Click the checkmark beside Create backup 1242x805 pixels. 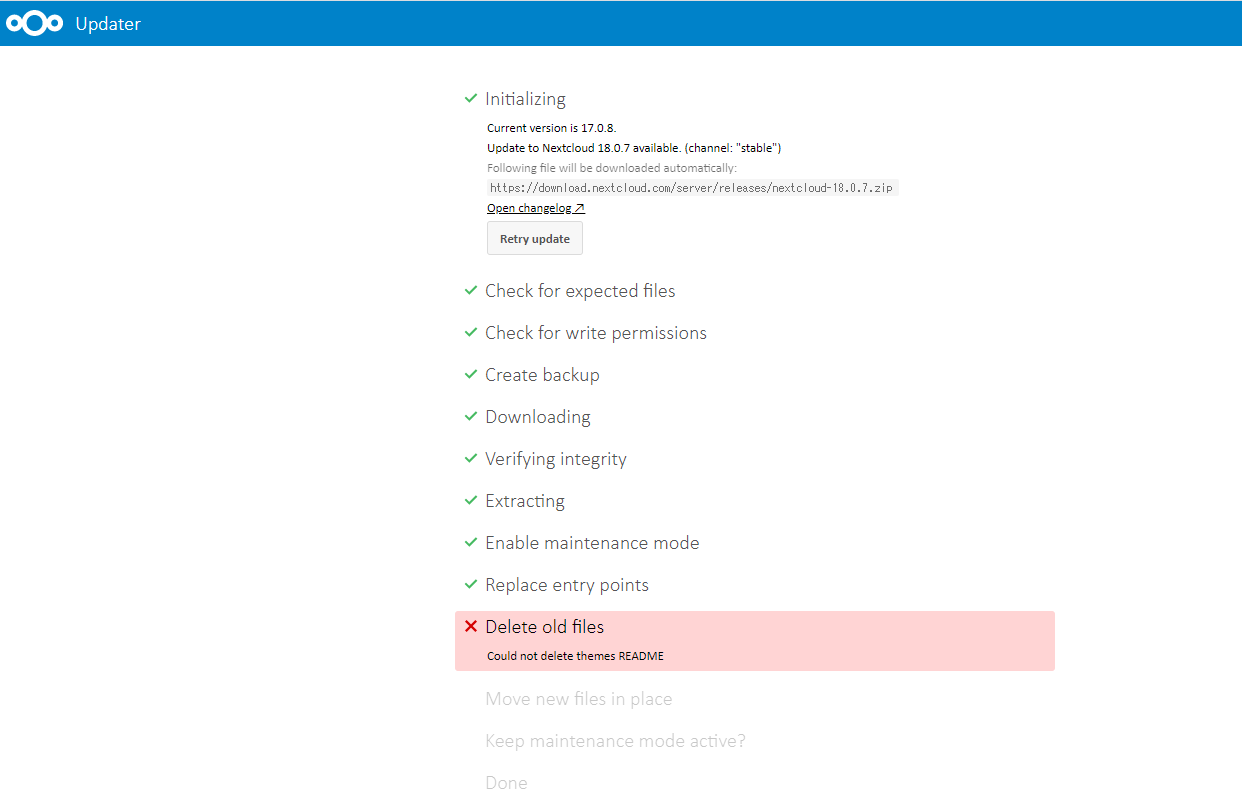(x=471, y=375)
